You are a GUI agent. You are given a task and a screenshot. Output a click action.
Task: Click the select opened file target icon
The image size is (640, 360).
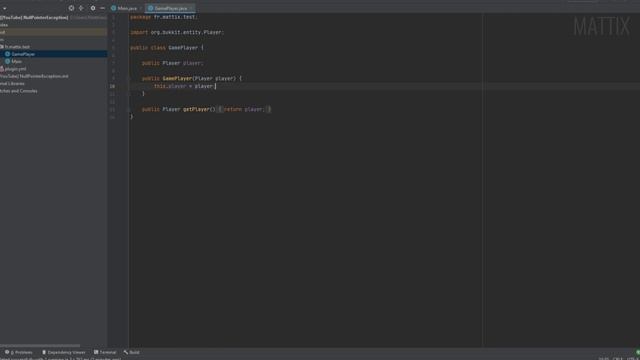[x=71, y=8]
